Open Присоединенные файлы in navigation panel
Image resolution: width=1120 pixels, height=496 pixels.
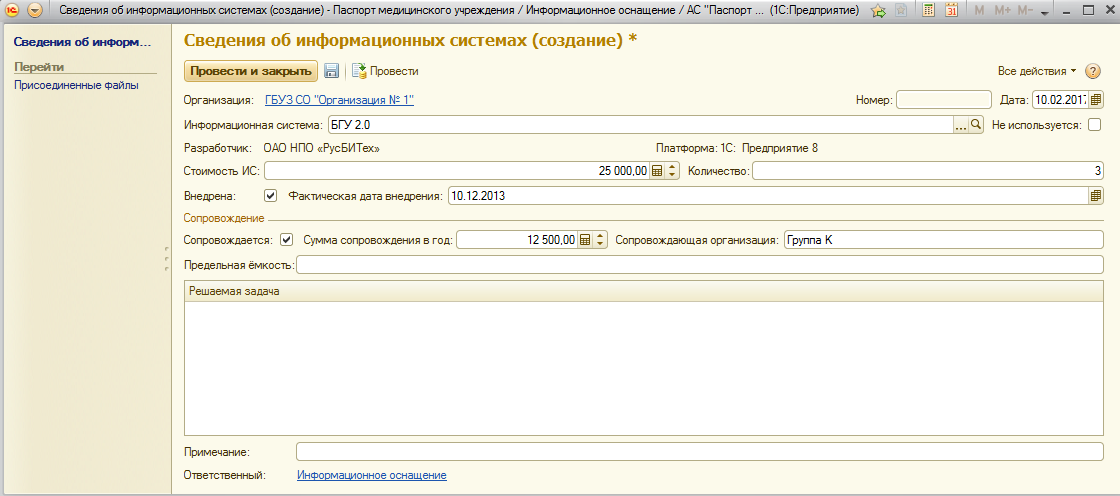(76, 85)
